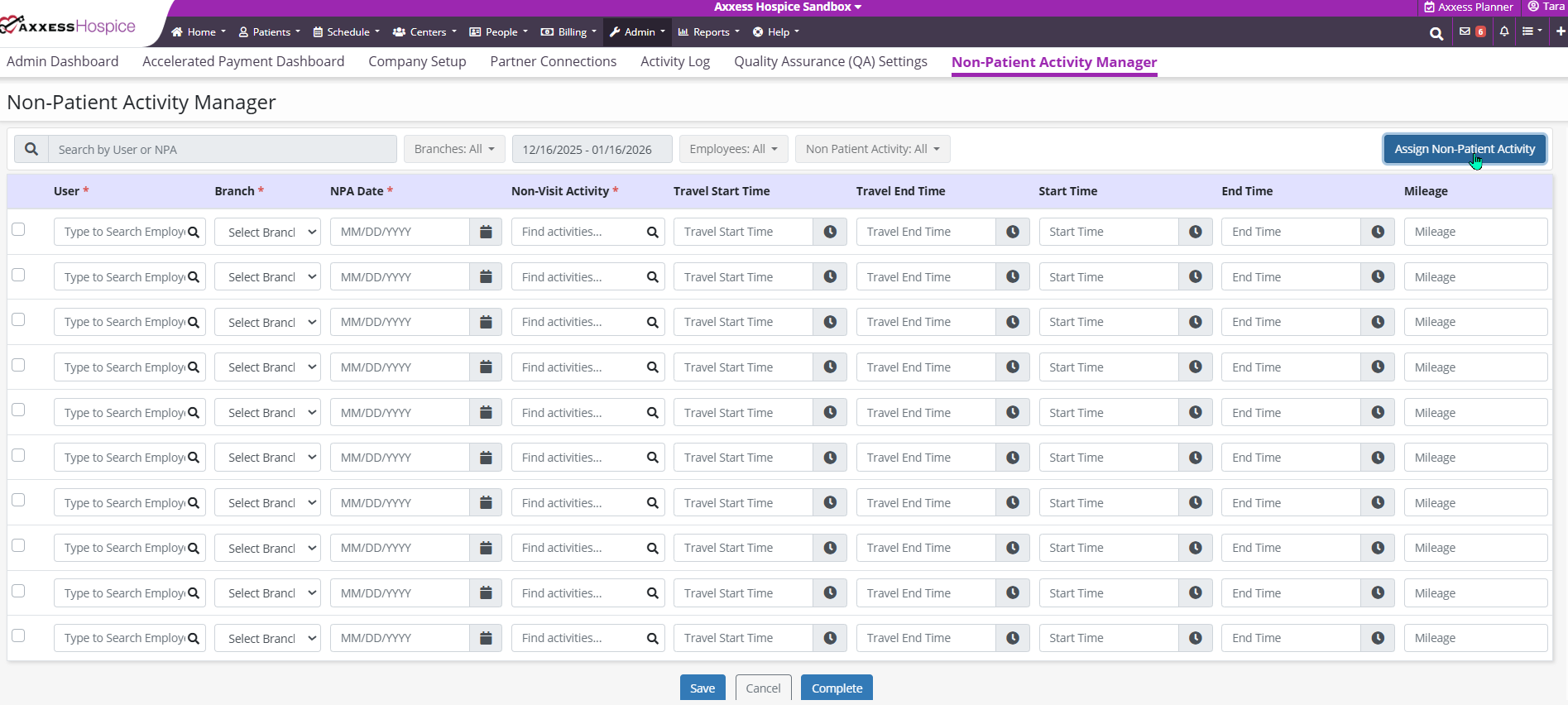Click clock icon for second row End Time

tap(1378, 277)
